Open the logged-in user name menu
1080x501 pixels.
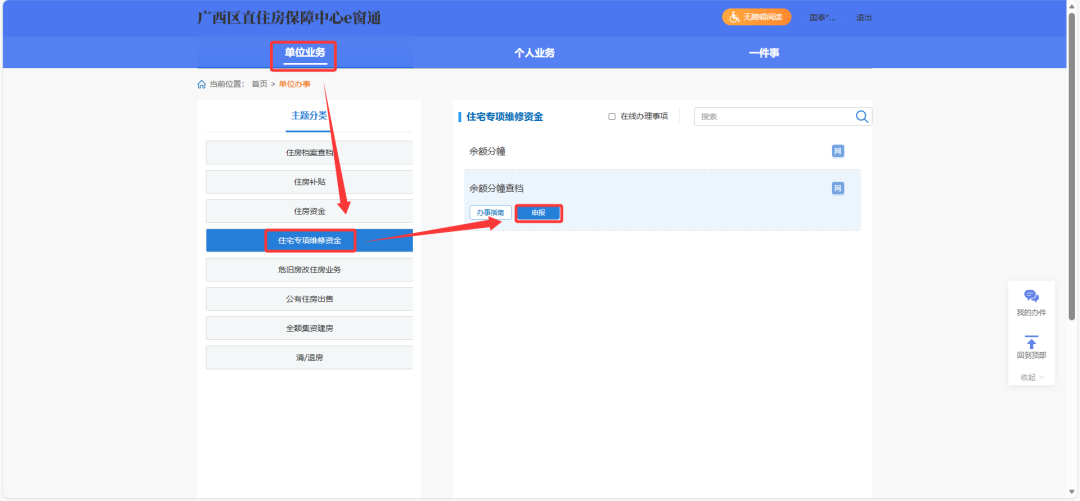[x=822, y=18]
